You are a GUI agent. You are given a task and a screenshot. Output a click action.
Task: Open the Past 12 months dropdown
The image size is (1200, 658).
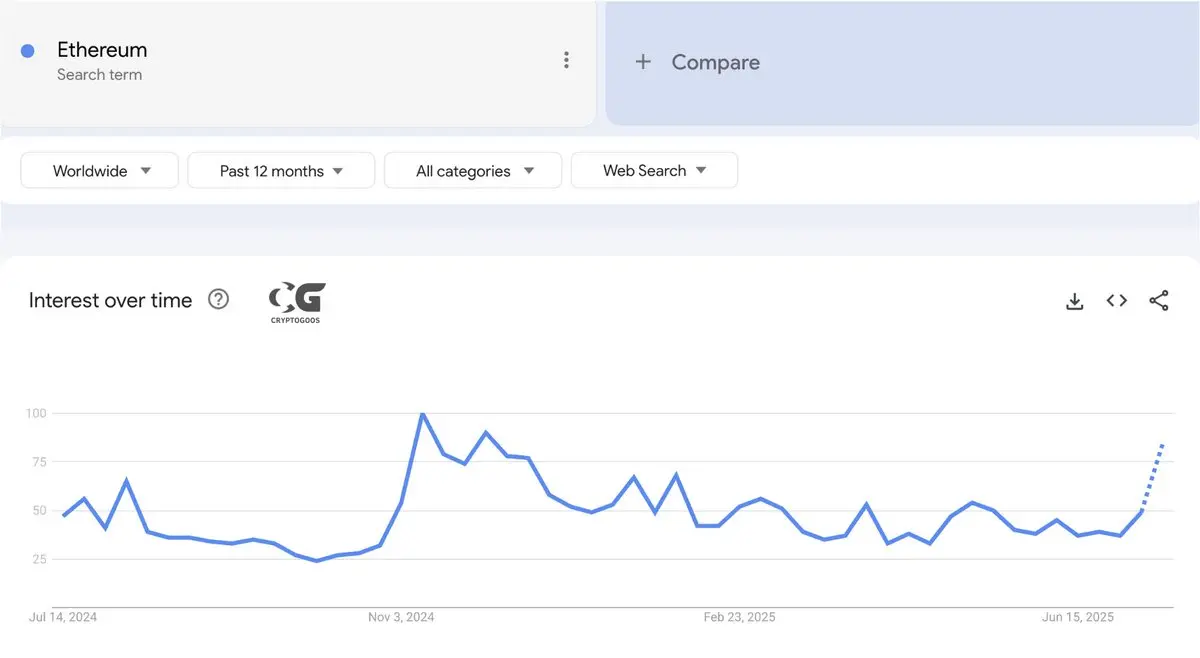(x=281, y=170)
